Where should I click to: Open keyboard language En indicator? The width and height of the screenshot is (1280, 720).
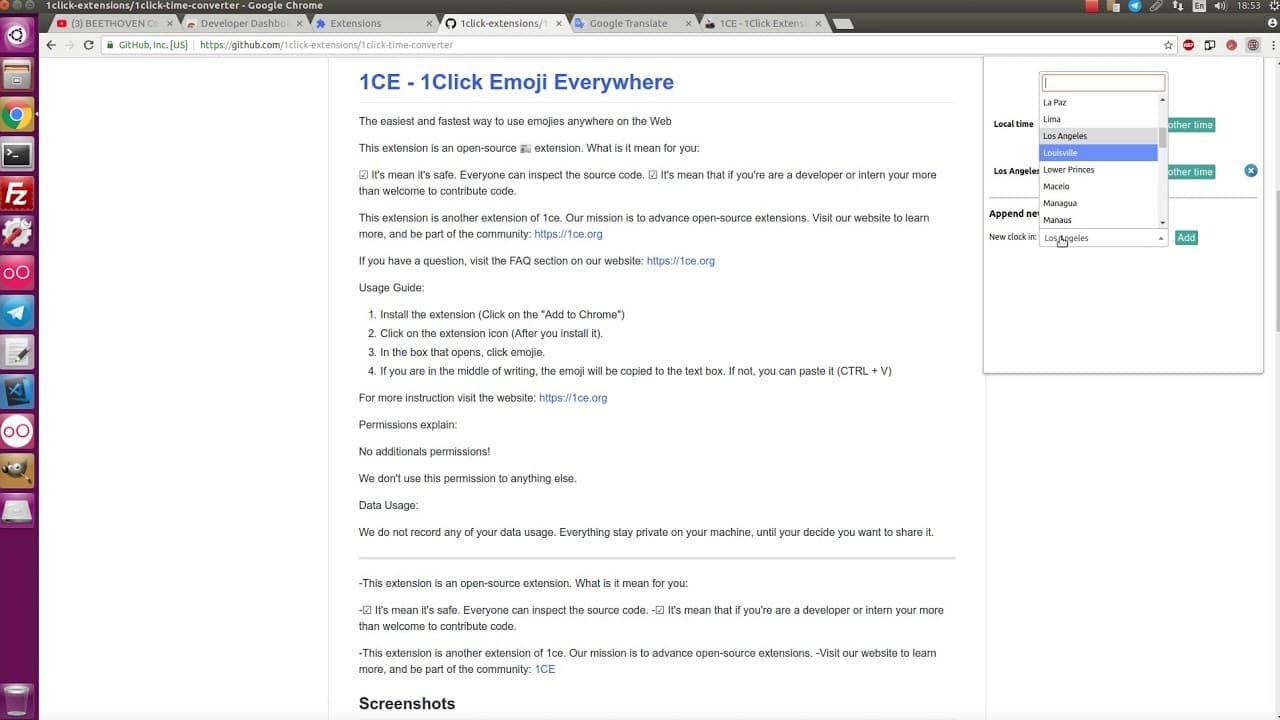coord(1199,6)
